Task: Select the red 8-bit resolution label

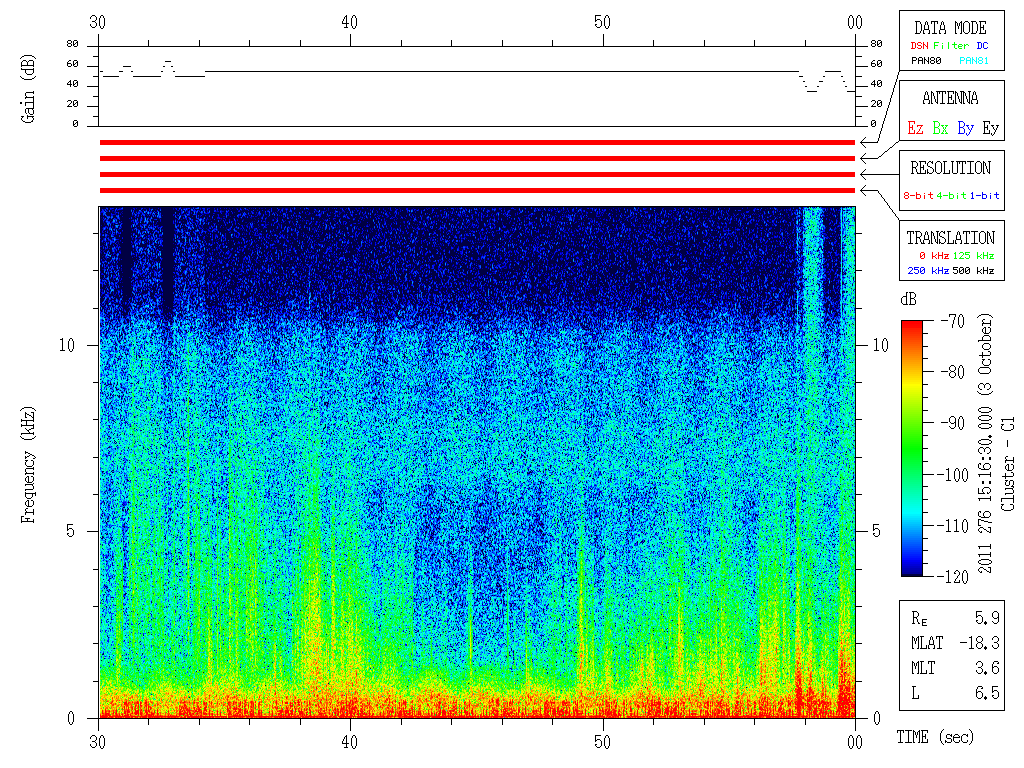Action: click(918, 195)
